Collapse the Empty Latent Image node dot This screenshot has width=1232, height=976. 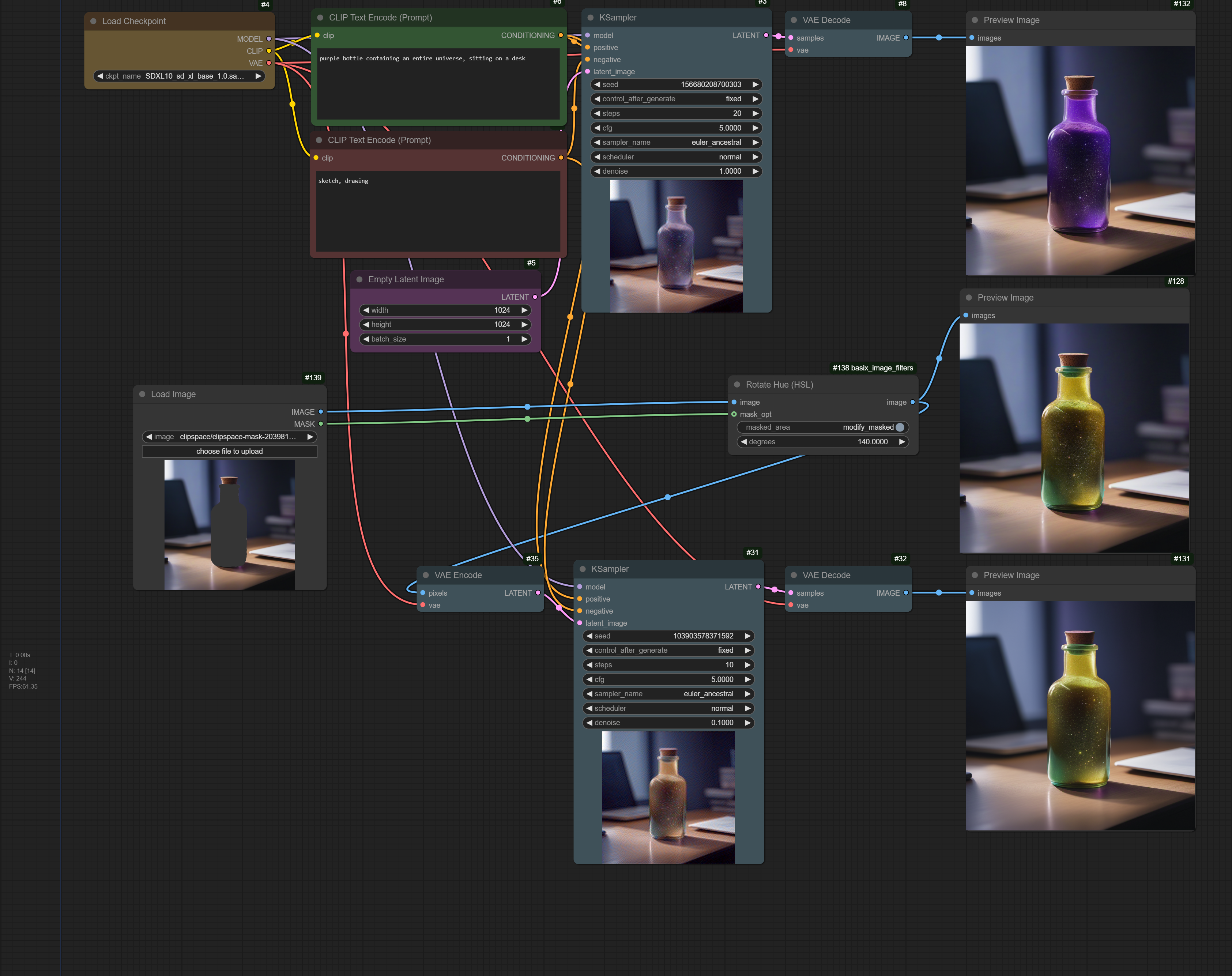point(359,279)
